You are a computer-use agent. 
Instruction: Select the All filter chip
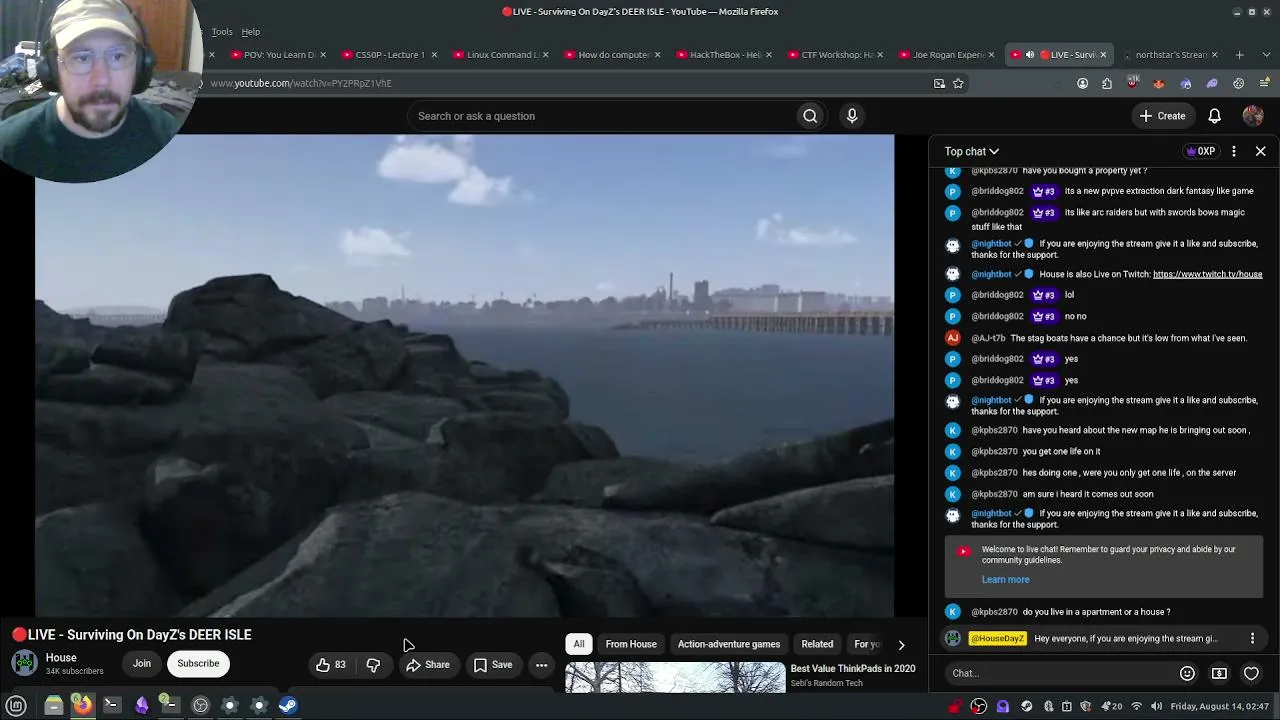pyautogui.click(x=579, y=645)
